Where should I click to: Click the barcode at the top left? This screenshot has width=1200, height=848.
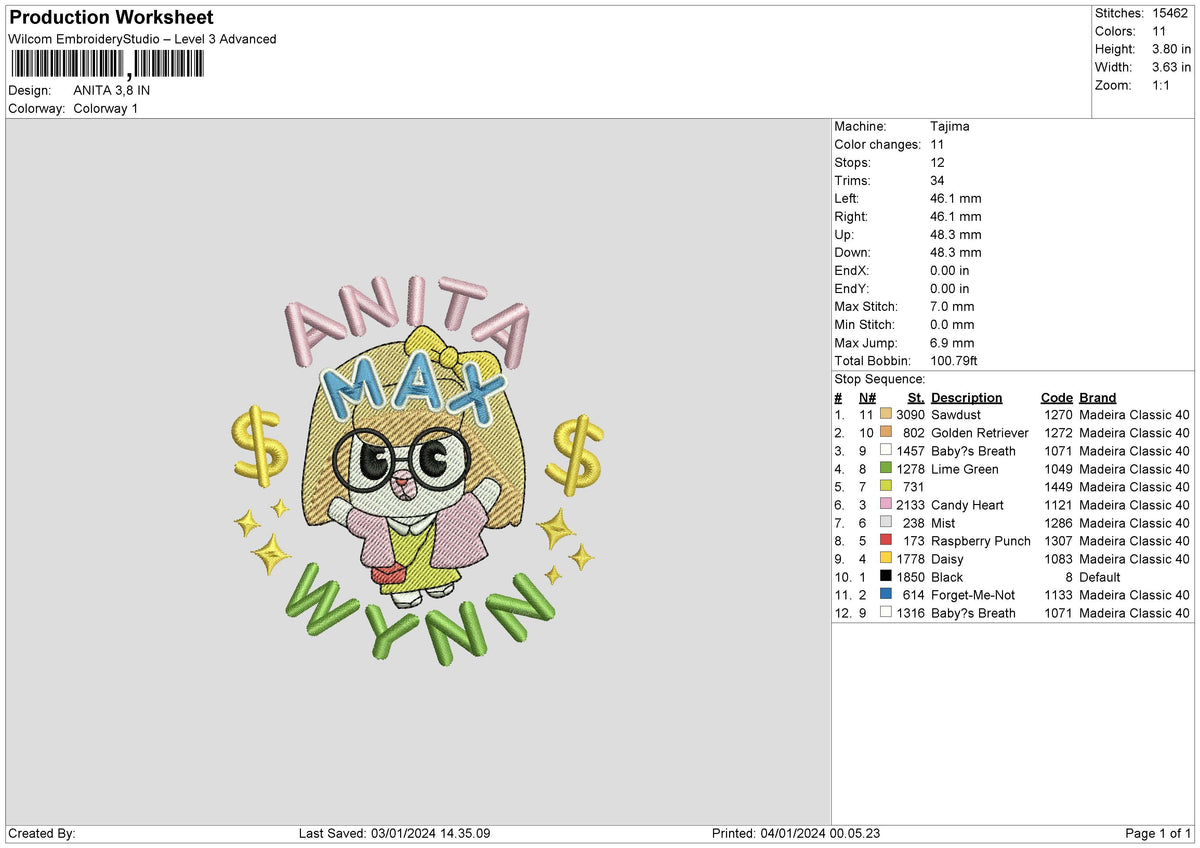click(107, 65)
